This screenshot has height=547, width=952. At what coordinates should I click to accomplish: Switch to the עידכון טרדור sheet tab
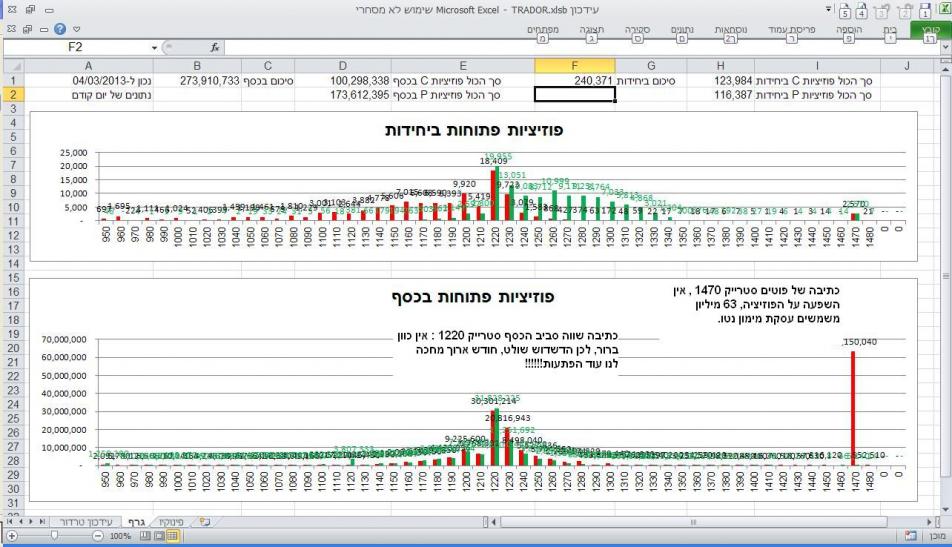pyautogui.click(x=87, y=521)
